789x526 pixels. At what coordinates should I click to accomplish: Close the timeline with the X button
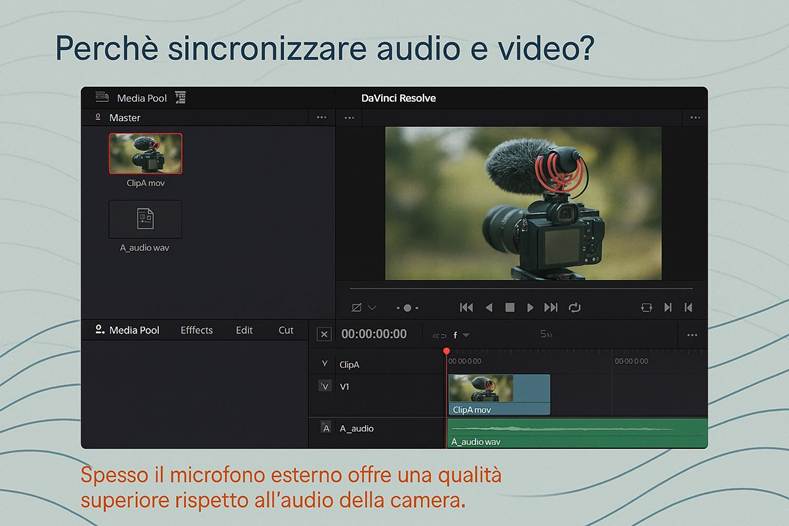click(x=324, y=334)
